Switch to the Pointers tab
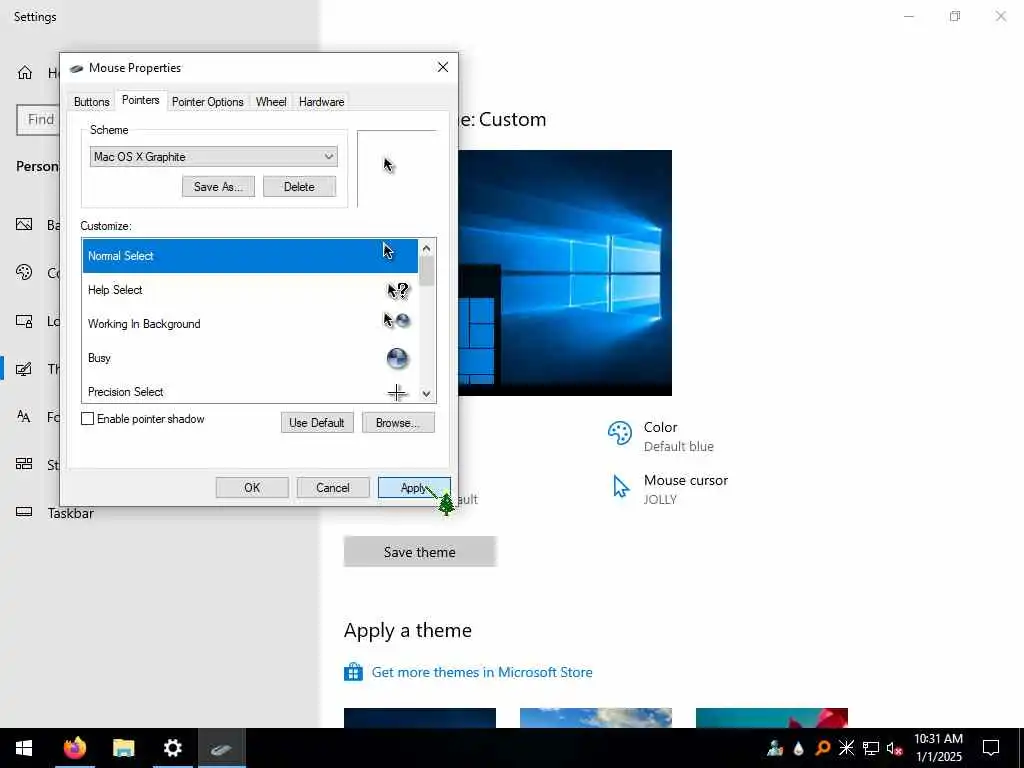This screenshot has width=1024, height=768. pyautogui.click(x=140, y=100)
